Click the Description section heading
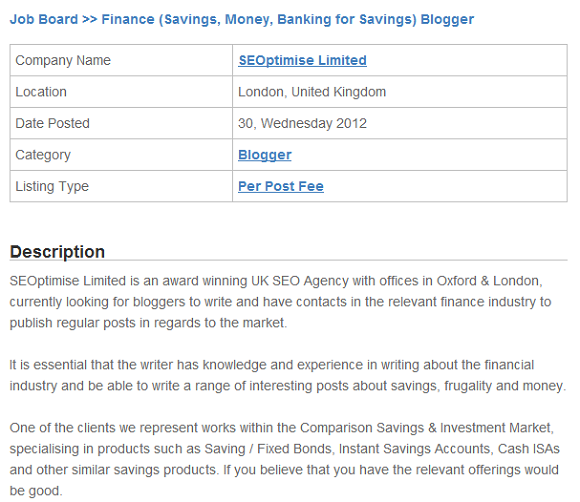This screenshot has height=502, width=580. click(57, 252)
